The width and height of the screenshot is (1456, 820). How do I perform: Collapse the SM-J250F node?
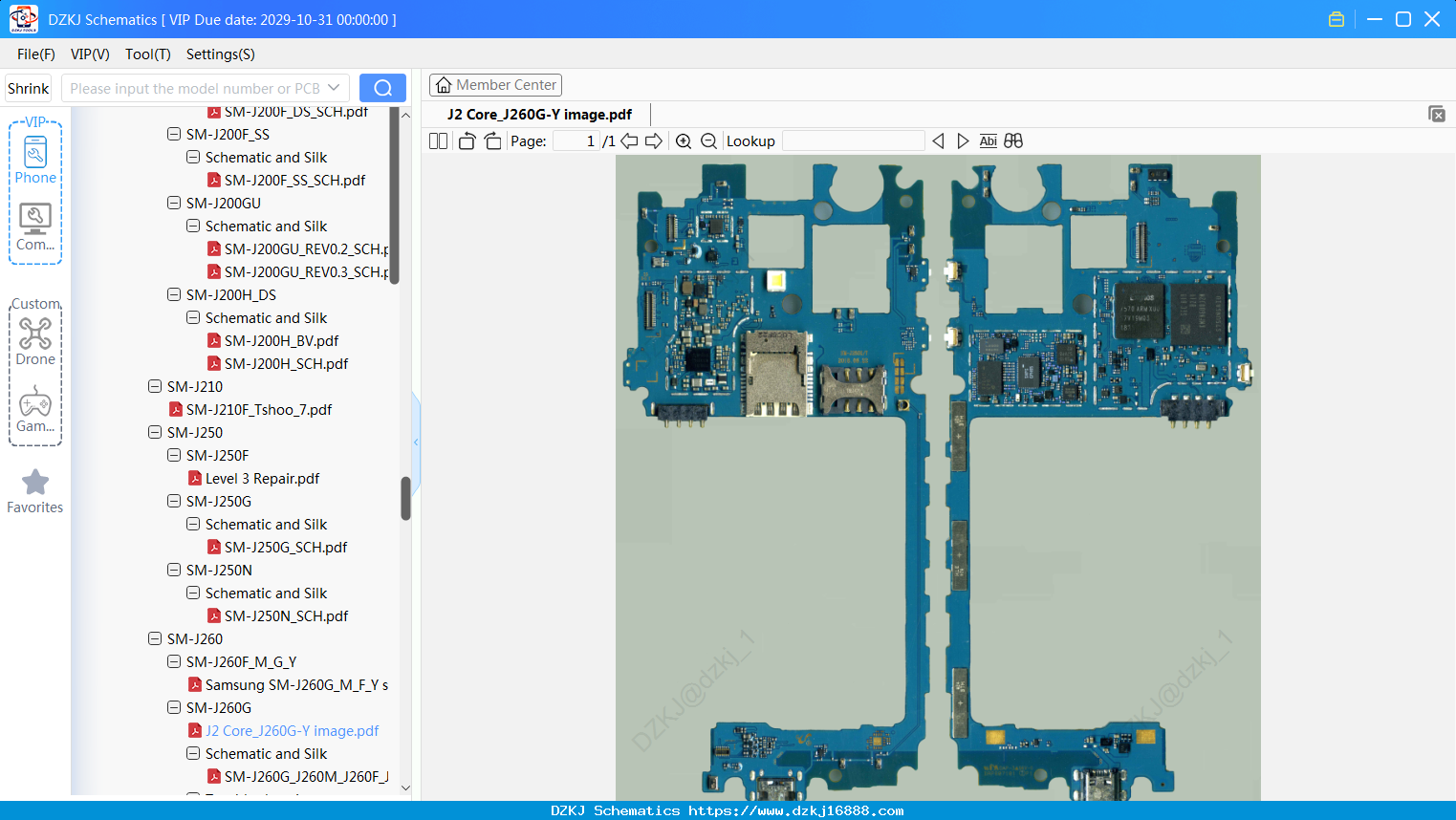click(x=174, y=456)
